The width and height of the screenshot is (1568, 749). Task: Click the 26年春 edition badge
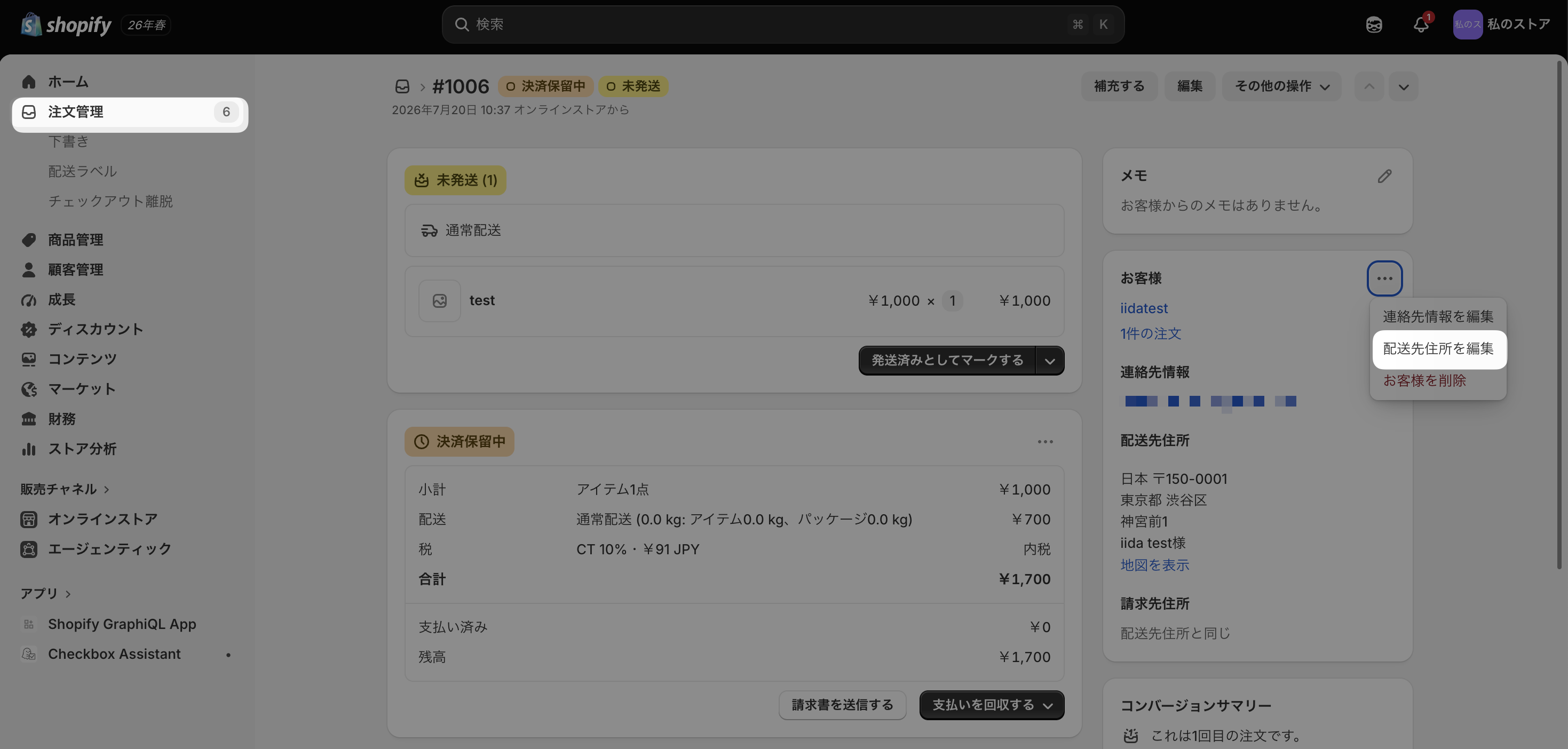point(146,25)
